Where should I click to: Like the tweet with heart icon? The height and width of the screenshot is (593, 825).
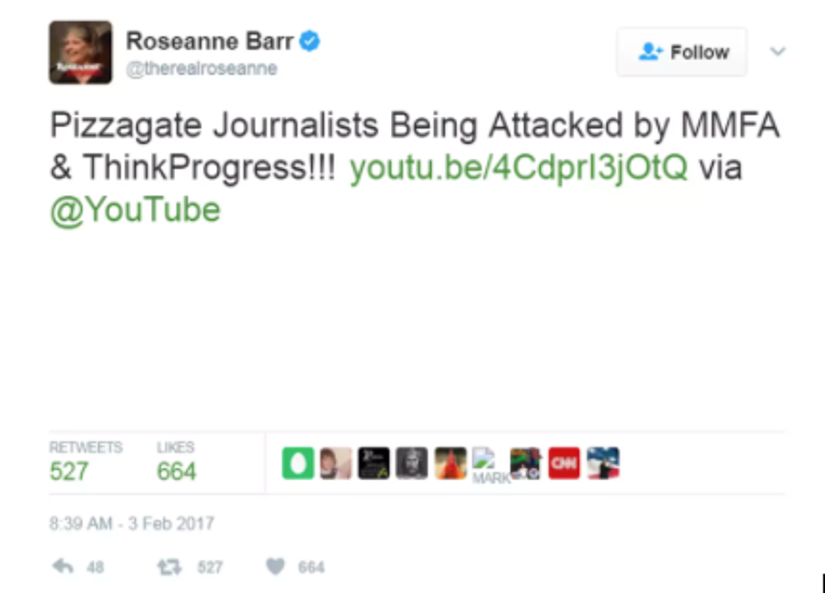[275, 566]
